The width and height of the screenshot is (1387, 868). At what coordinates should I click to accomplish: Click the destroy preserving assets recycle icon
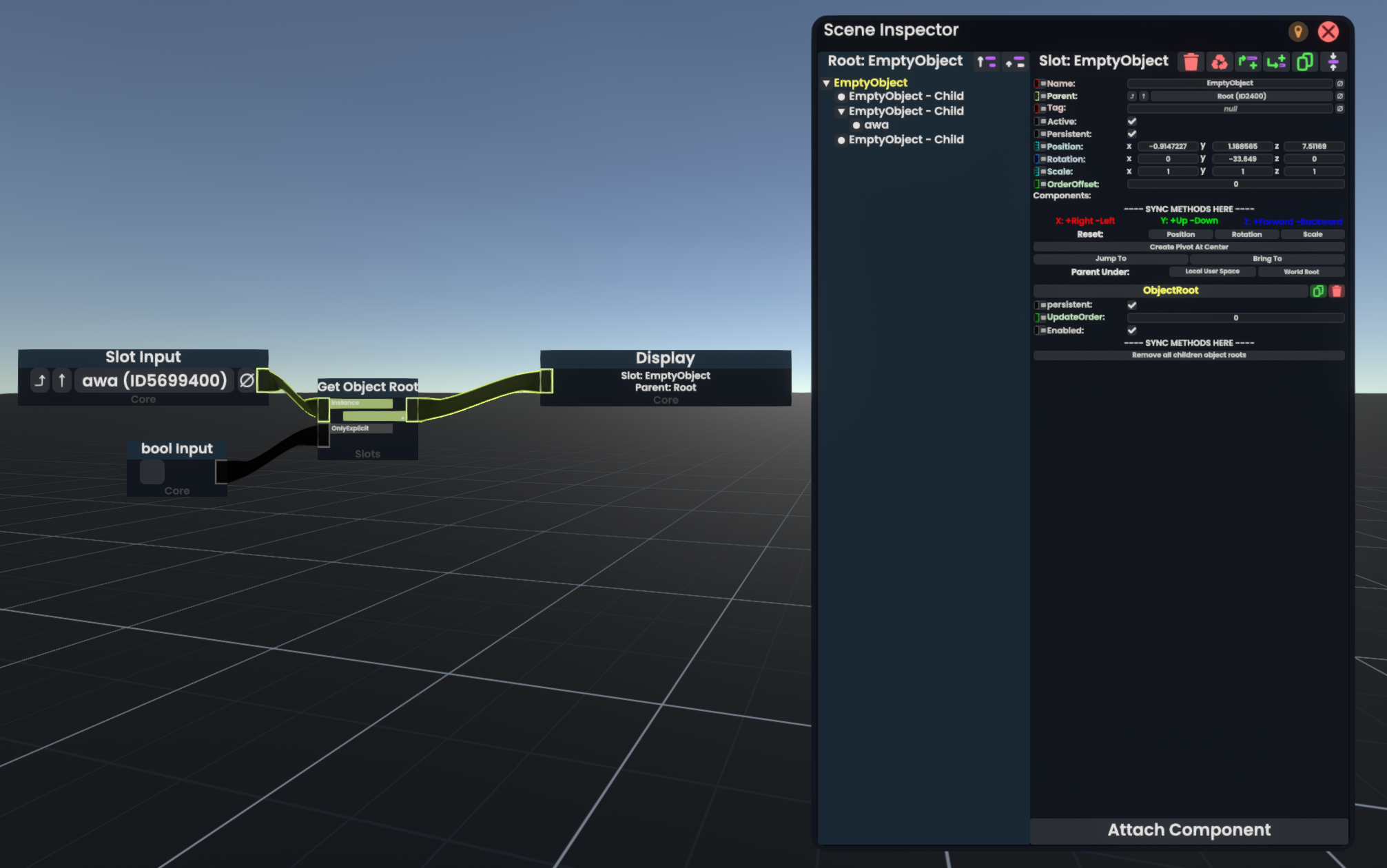[1219, 62]
